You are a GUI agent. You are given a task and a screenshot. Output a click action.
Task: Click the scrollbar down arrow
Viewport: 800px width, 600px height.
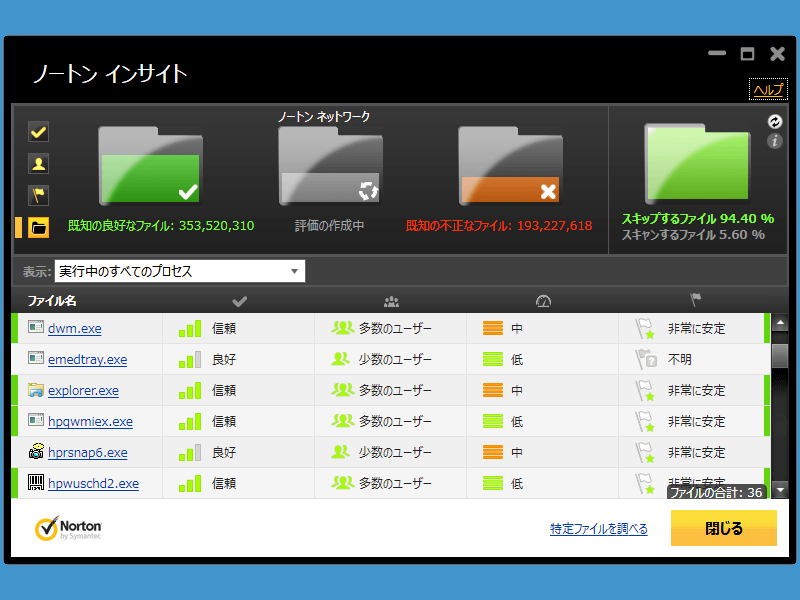click(780, 490)
